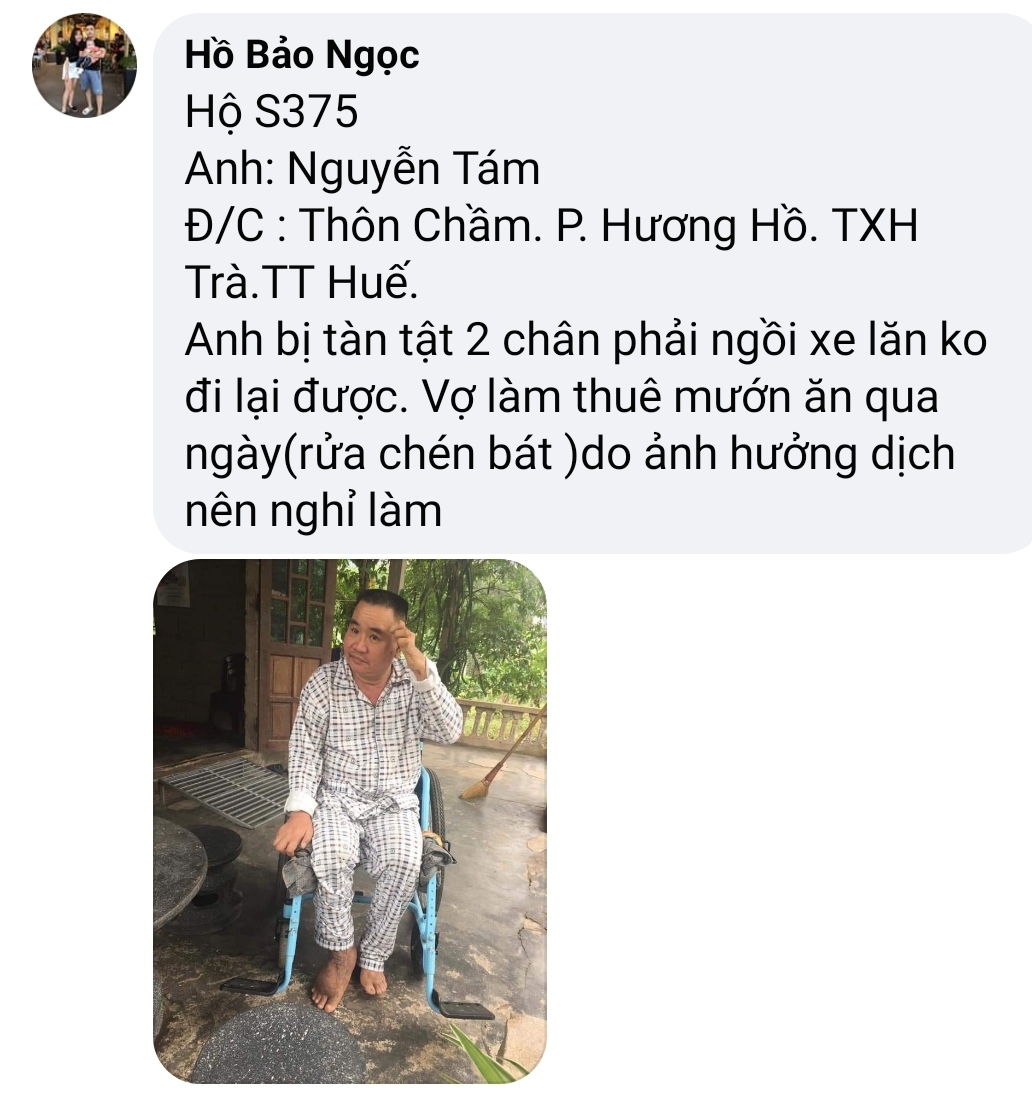Click the 'Đ/C : Thôn Chầm' address line
This screenshot has width=1032, height=1094.
point(551,226)
